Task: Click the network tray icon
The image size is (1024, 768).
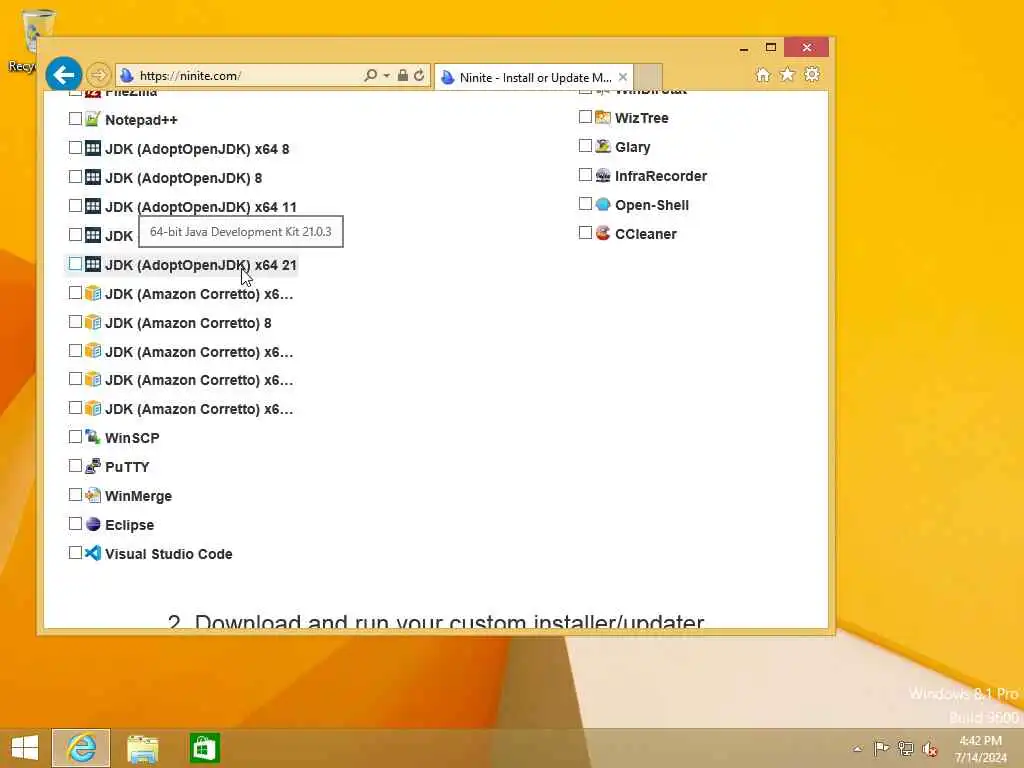Action: pyautogui.click(x=905, y=748)
